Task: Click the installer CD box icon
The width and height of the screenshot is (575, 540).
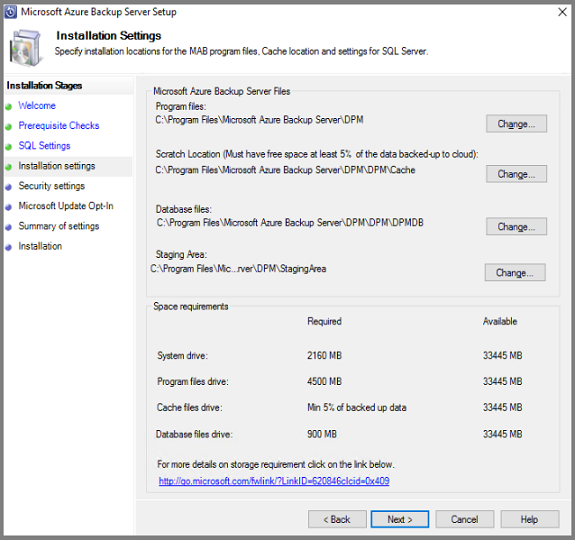Action: [26, 48]
